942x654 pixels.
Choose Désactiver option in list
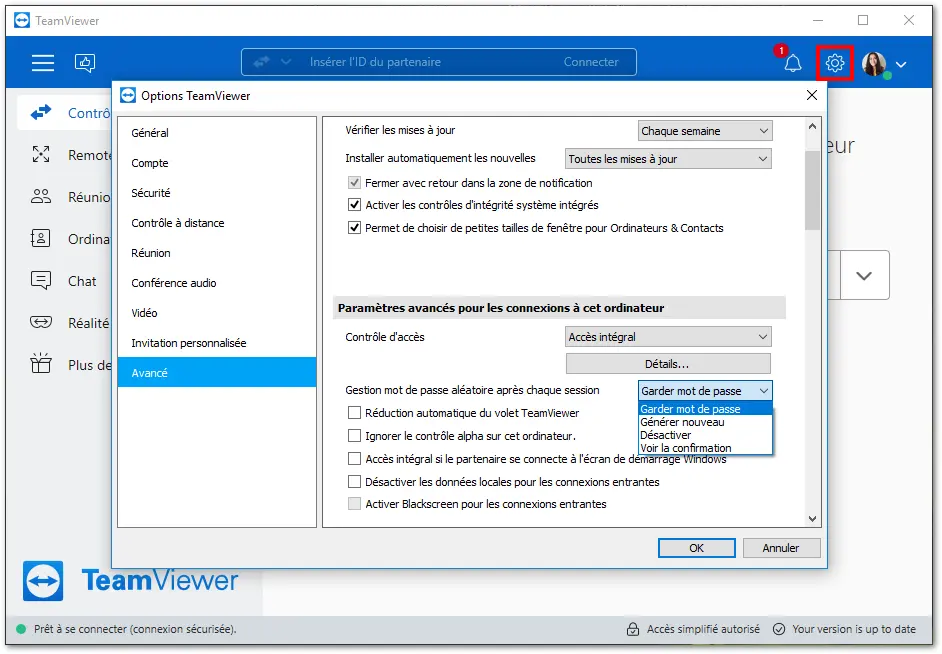point(705,435)
